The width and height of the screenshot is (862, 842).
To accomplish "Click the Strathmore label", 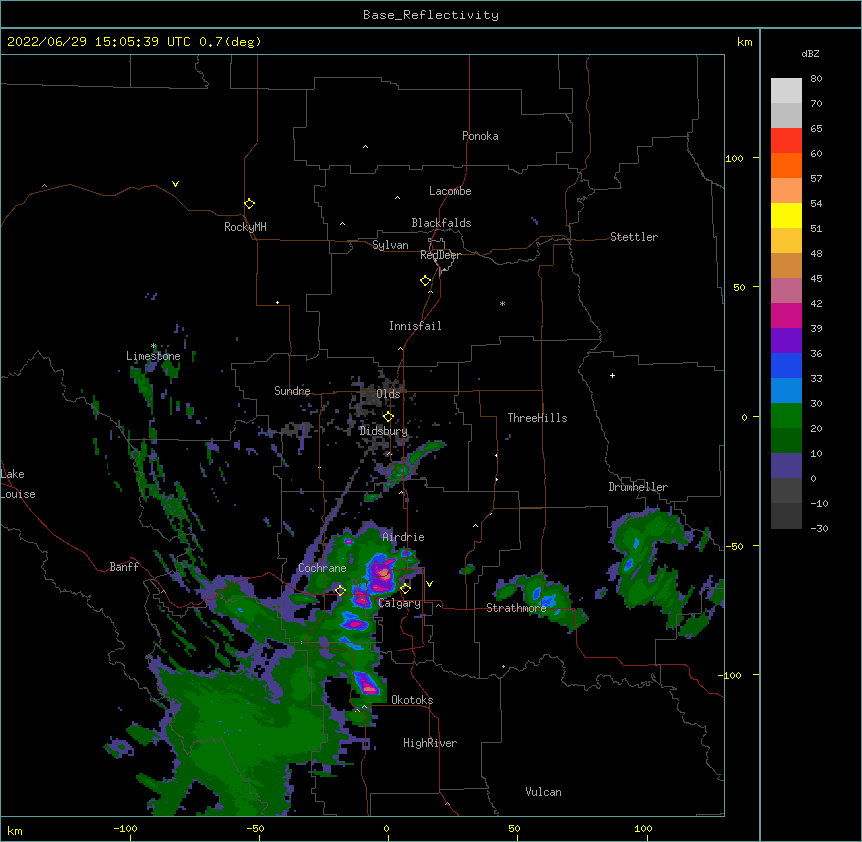I will (x=516, y=608).
